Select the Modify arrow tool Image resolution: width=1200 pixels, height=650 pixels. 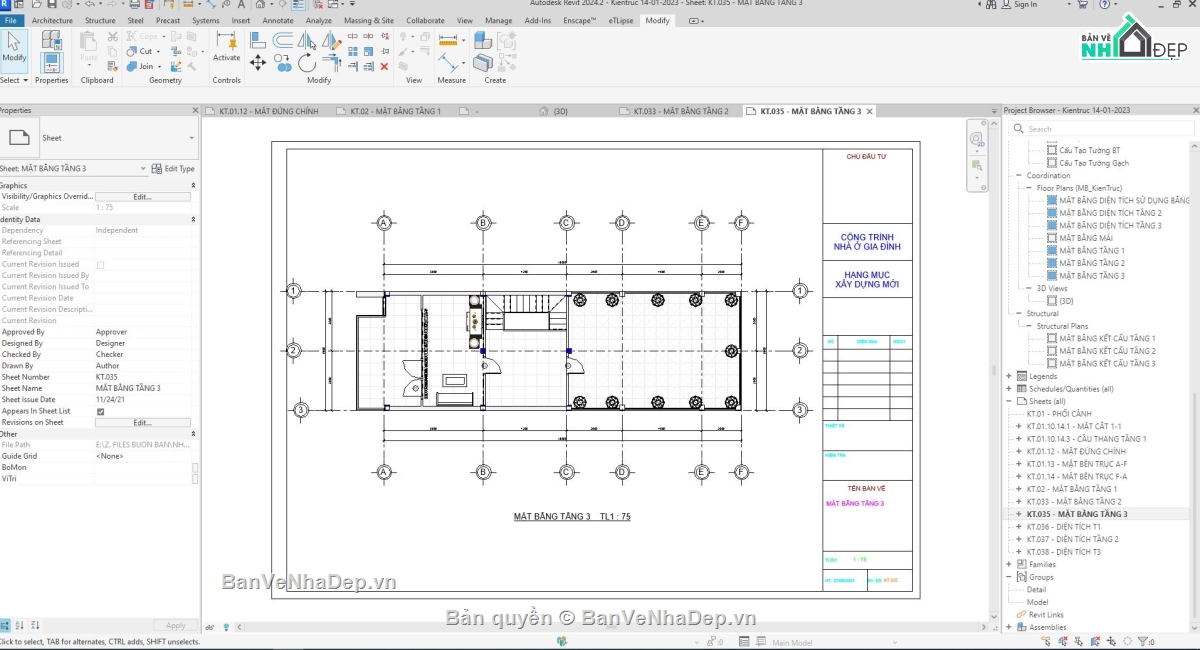[x=13, y=45]
